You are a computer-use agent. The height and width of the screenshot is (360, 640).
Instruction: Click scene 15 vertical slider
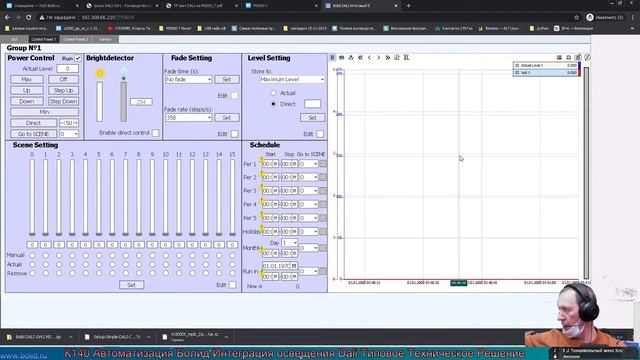[x=232, y=198]
